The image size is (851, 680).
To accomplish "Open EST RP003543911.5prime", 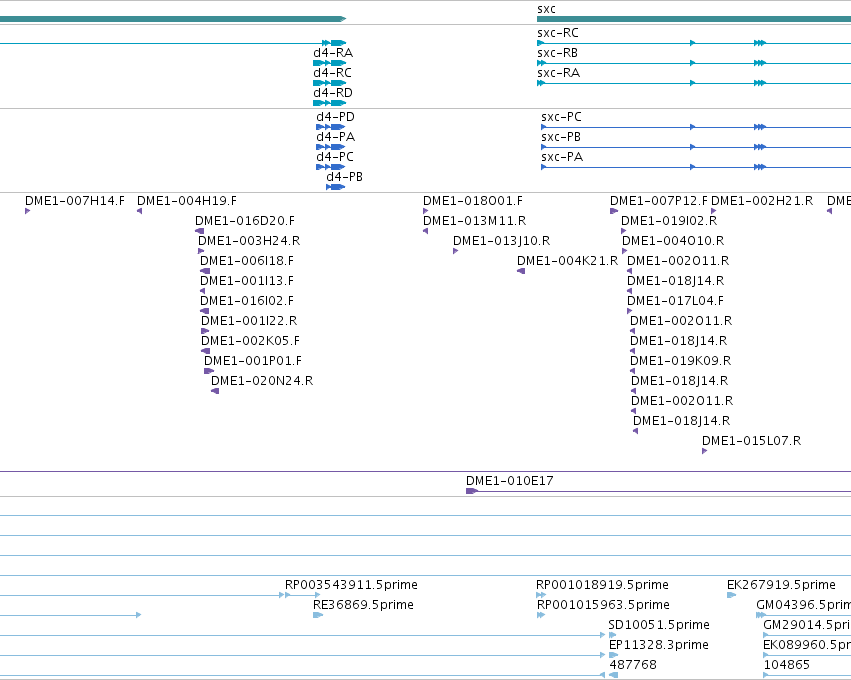I will (351, 585).
